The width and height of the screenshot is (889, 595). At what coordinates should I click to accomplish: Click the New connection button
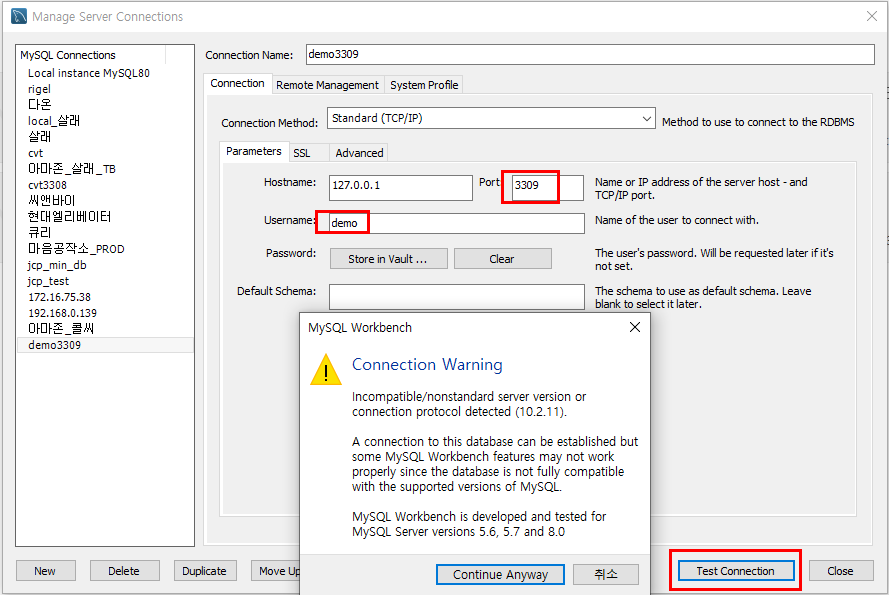click(x=45, y=571)
